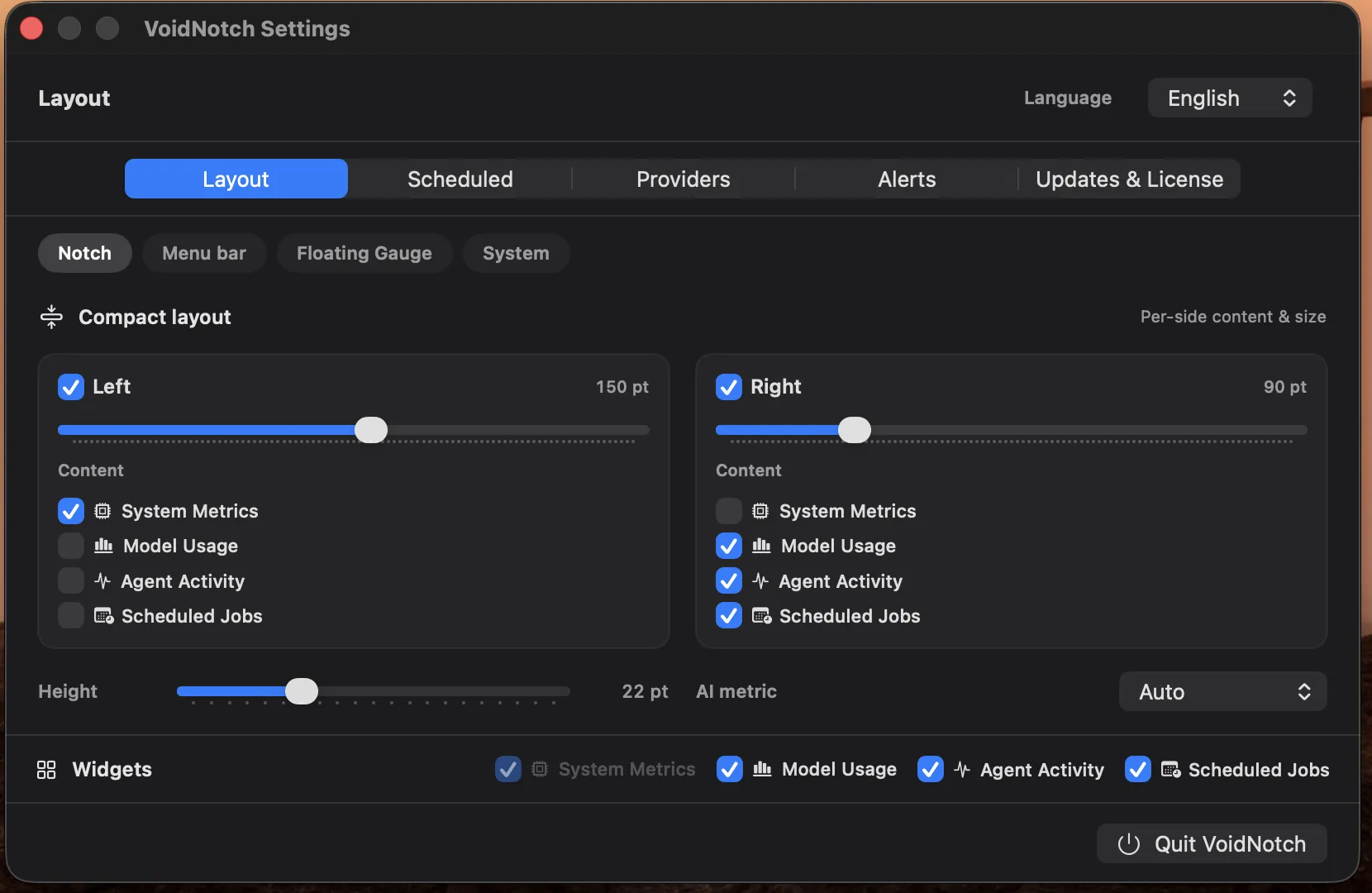Uncheck System Metrics in Left content

pos(71,511)
